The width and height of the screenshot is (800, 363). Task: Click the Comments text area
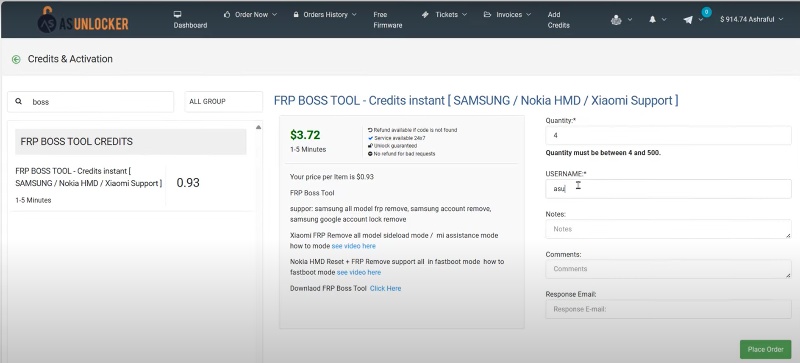click(668, 269)
